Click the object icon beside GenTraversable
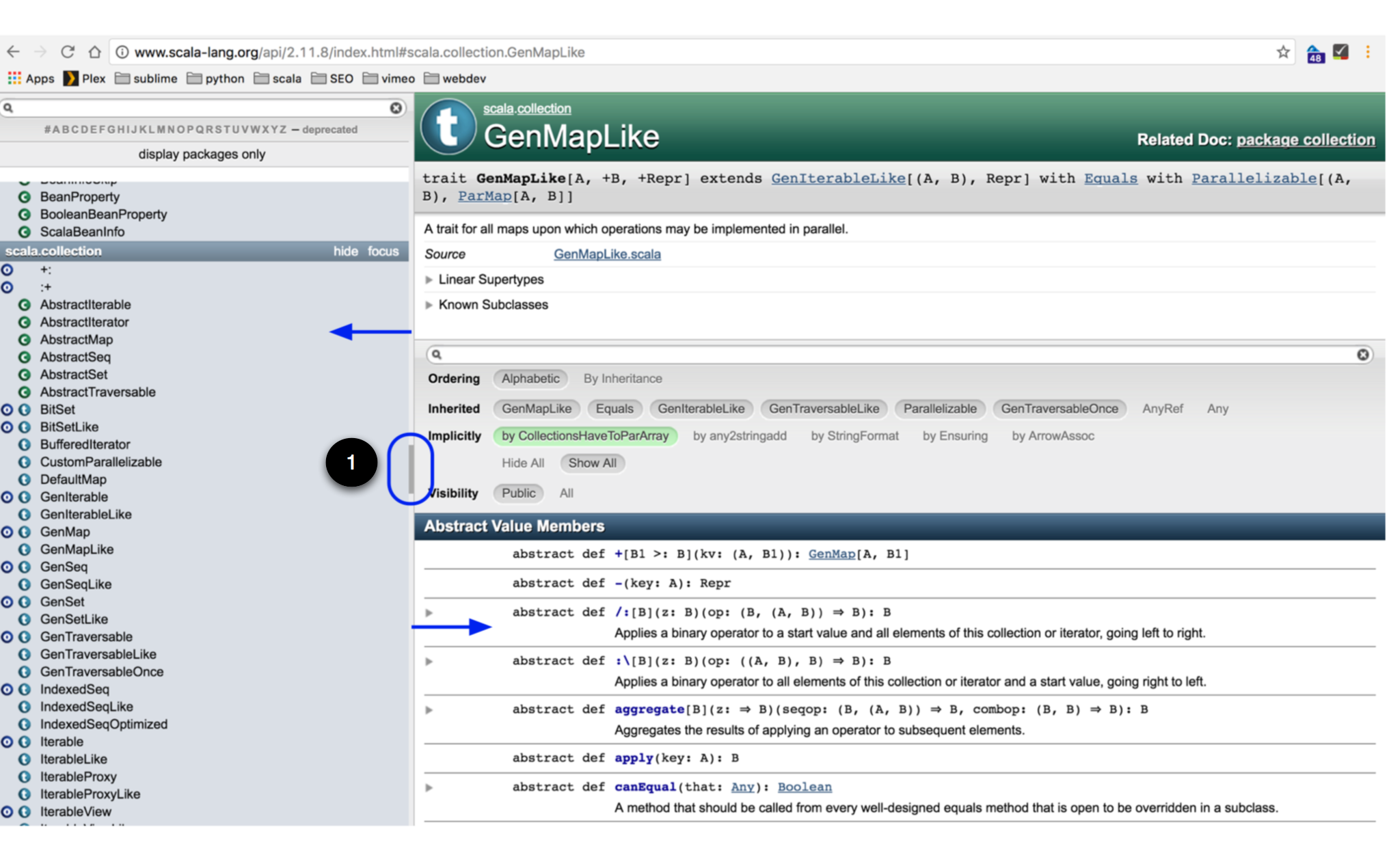Viewport: 1389px width, 868px height. tap(8, 636)
